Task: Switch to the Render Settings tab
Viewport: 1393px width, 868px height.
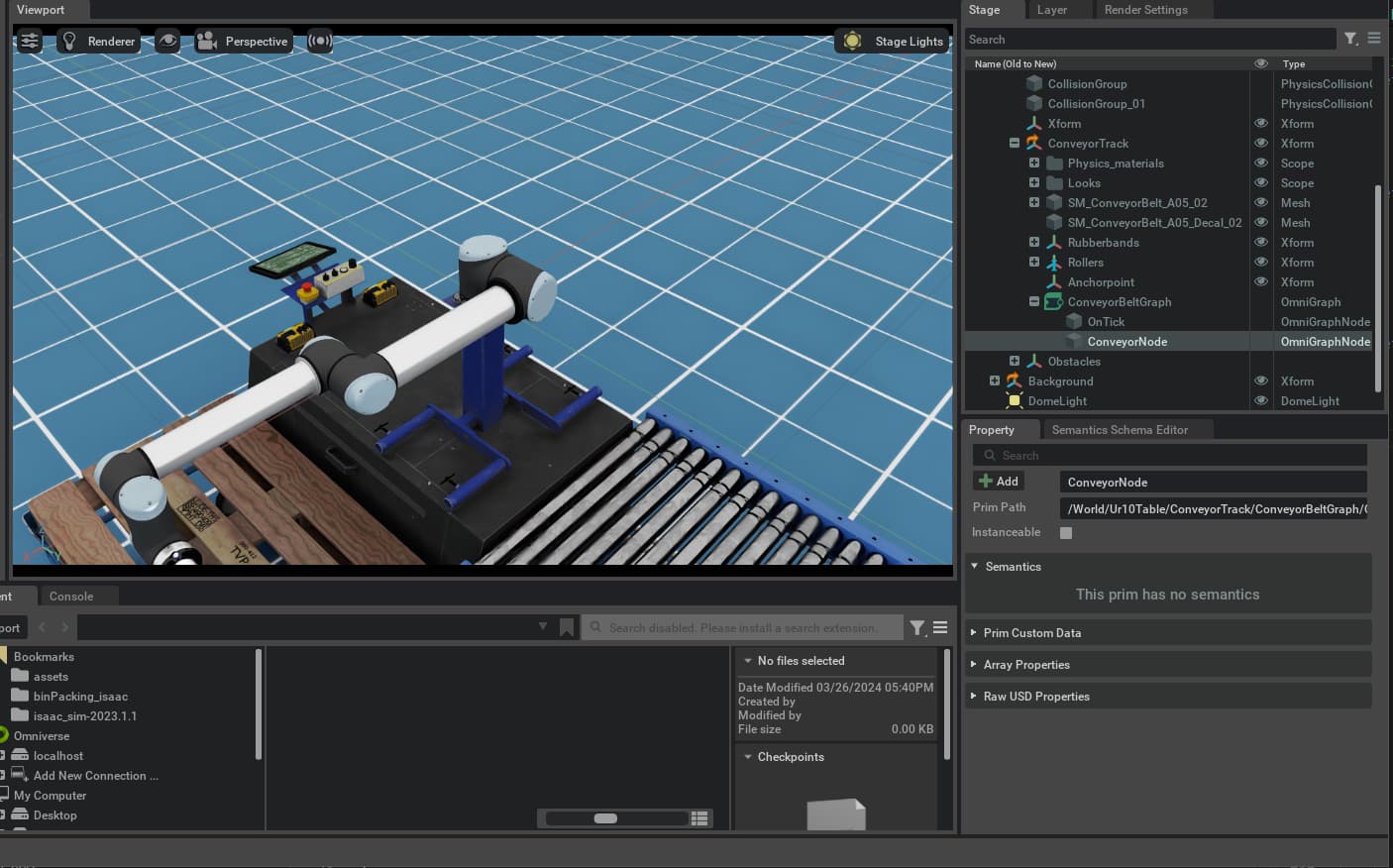Action: click(x=1145, y=10)
